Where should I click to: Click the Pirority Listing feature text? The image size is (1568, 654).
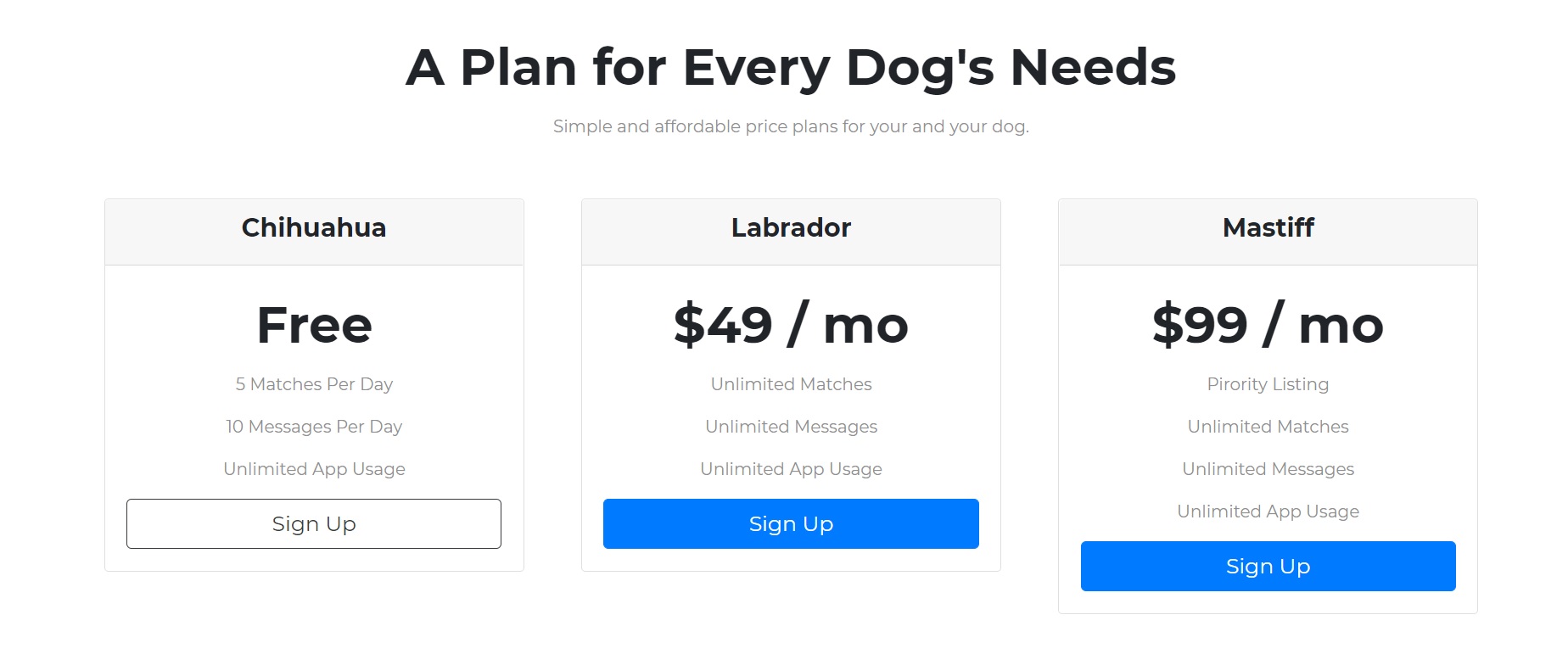click(x=1267, y=384)
